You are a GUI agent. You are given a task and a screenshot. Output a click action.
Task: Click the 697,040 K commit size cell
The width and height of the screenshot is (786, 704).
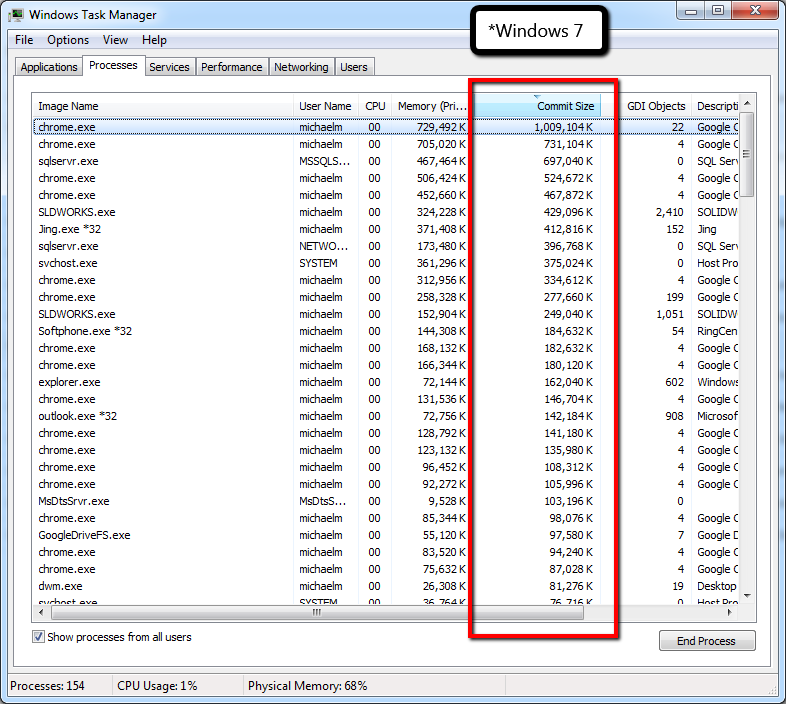tap(568, 161)
